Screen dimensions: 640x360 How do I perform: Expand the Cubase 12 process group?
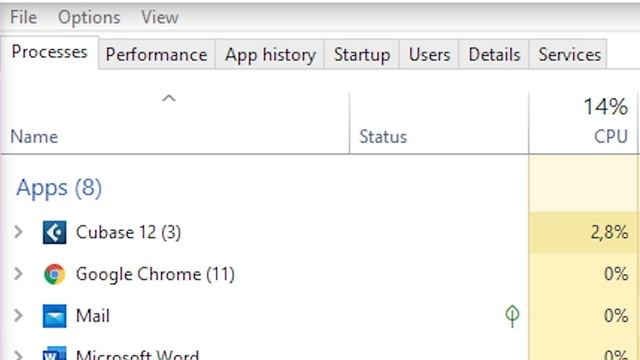[x=18, y=232]
